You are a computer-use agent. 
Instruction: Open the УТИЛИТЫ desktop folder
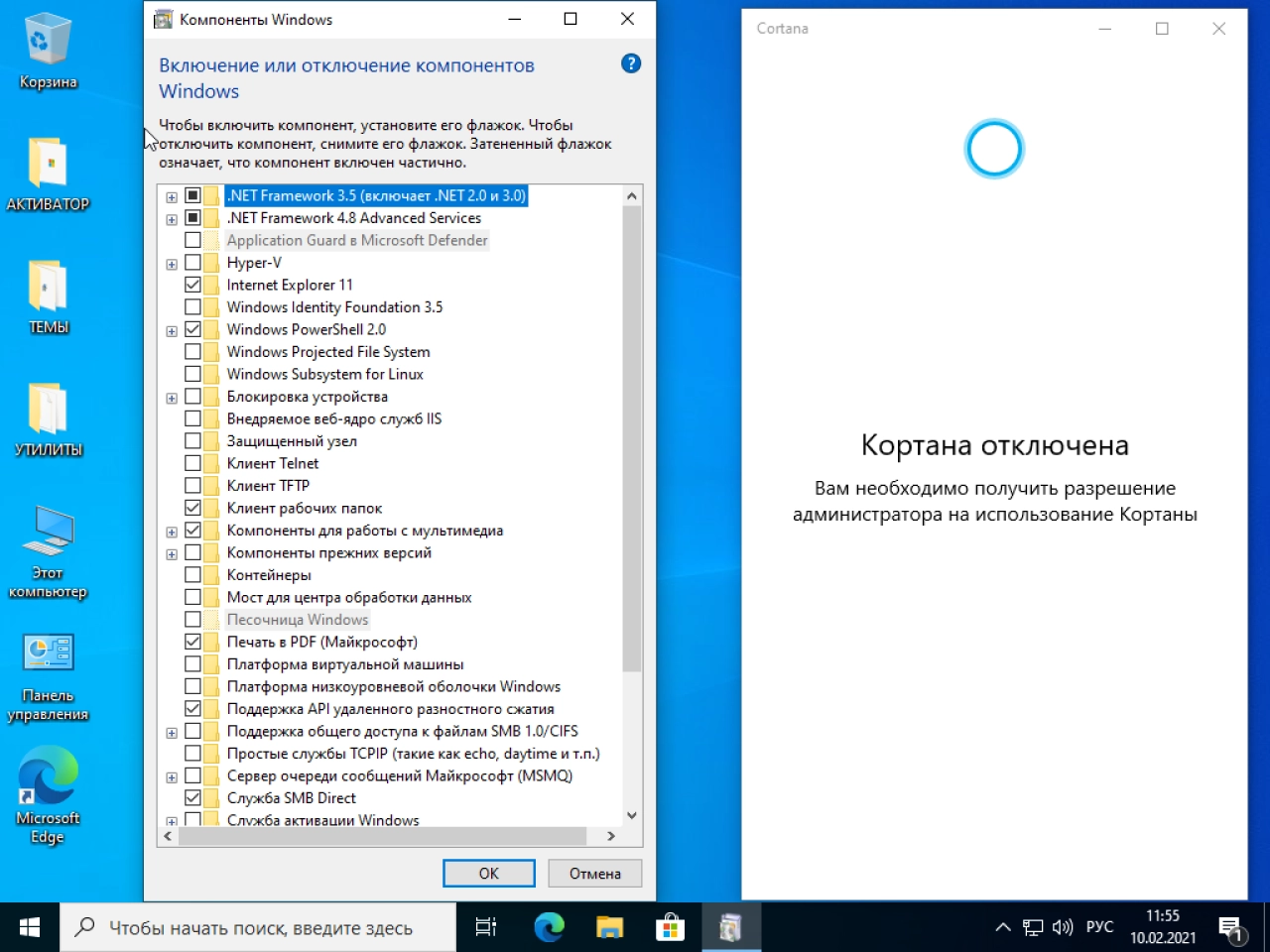[x=48, y=420]
